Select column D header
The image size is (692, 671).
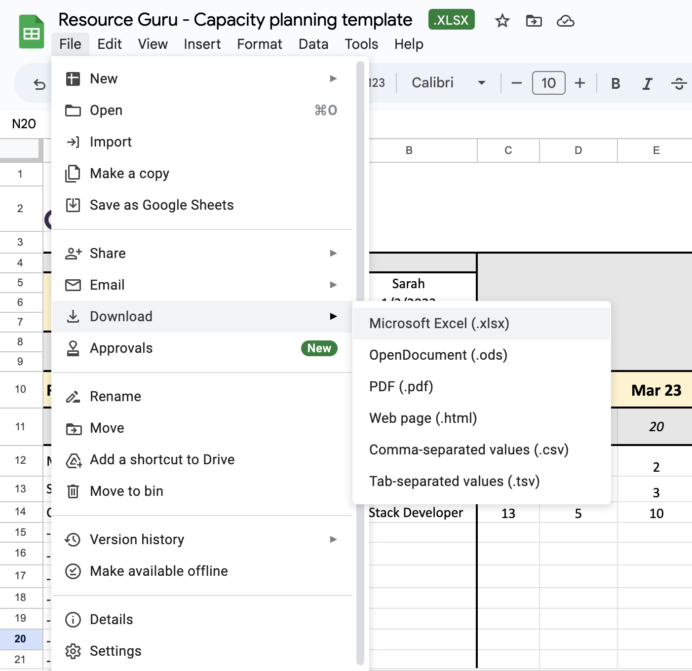click(x=578, y=151)
